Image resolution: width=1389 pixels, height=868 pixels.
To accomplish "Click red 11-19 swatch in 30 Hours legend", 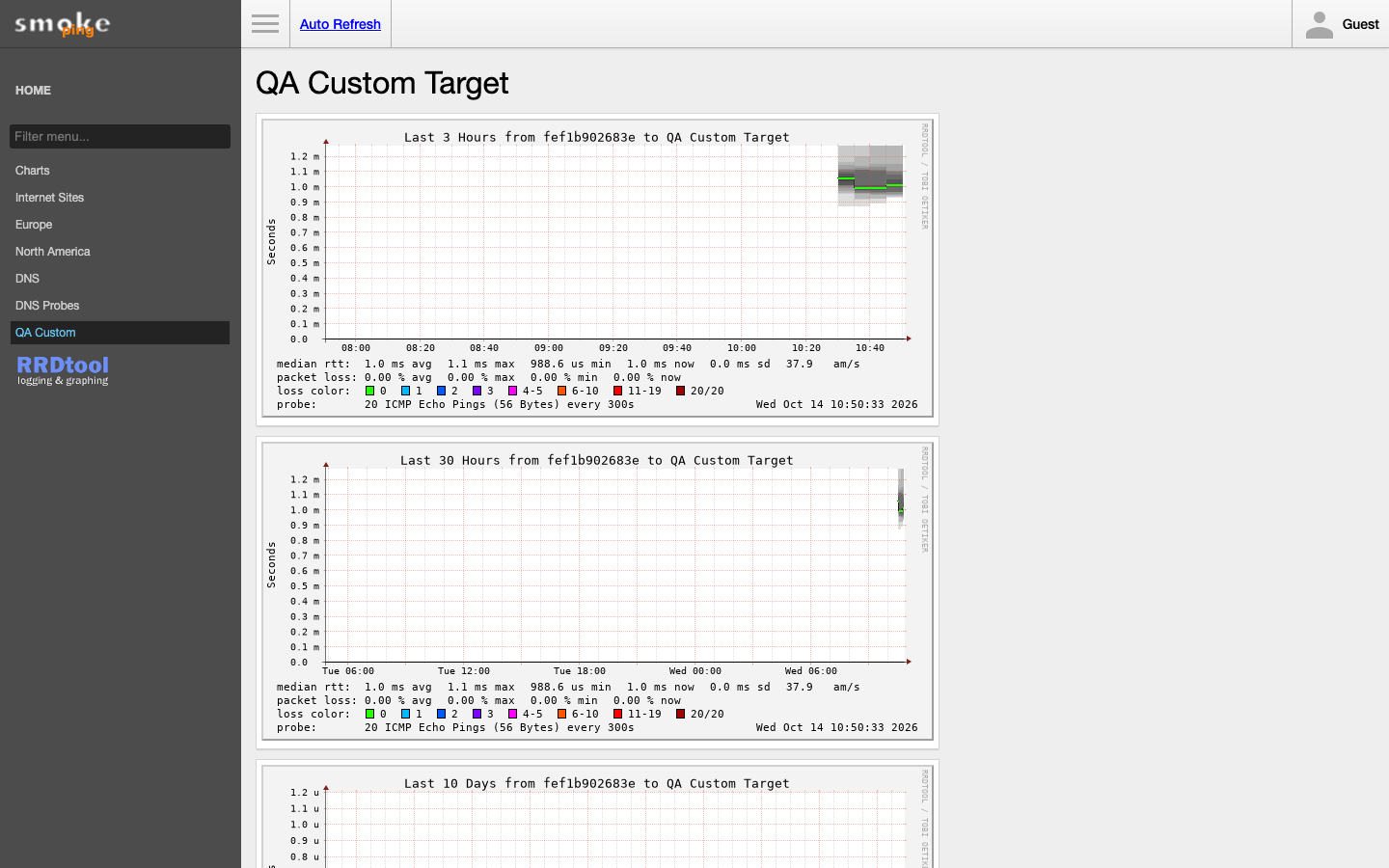I will [617, 714].
